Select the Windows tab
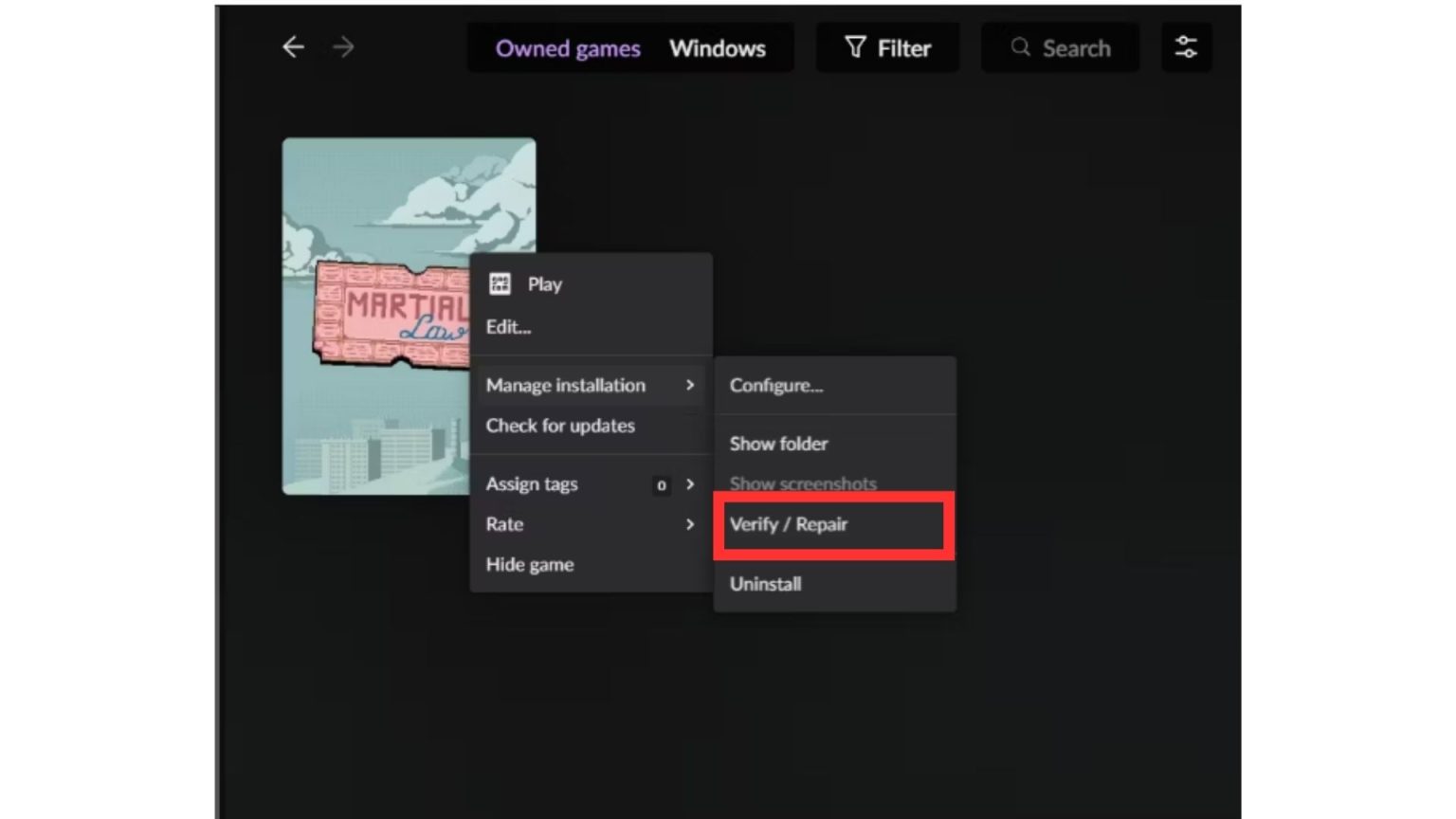The image size is (1456, 819). pyautogui.click(x=718, y=48)
